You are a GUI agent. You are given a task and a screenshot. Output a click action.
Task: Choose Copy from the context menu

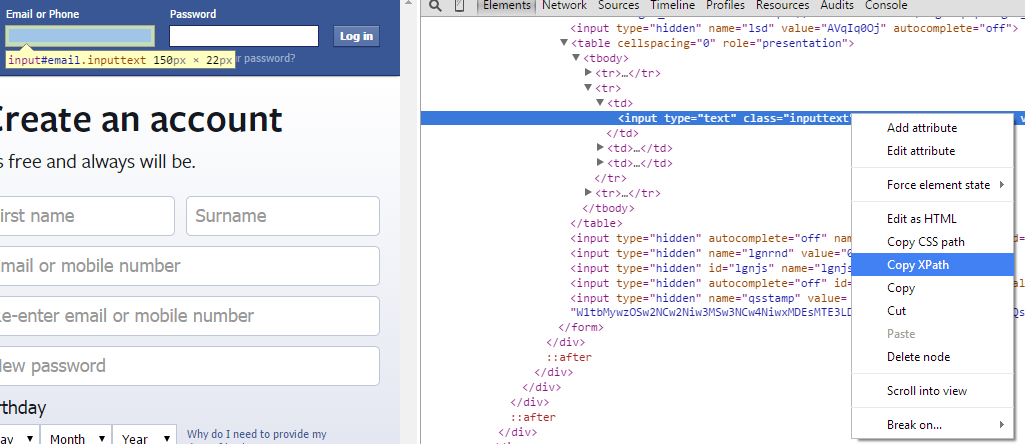[x=933, y=288]
